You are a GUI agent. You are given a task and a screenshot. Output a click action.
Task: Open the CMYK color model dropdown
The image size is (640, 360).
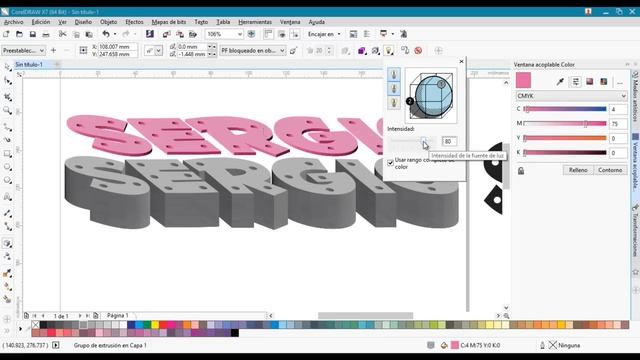pos(571,96)
